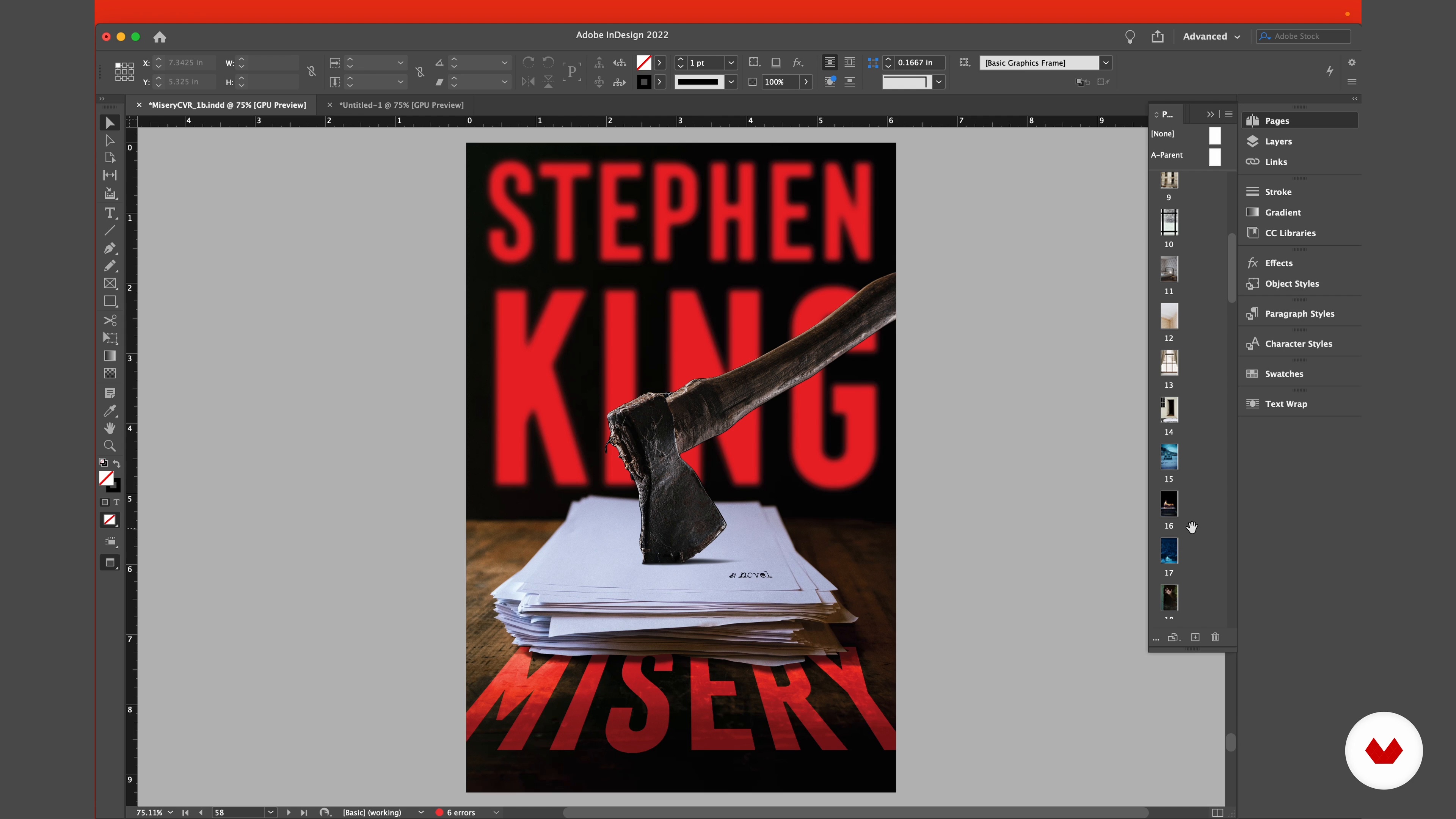Select the Page tool
This screenshot has height=819, width=1456.
(x=110, y=158)
